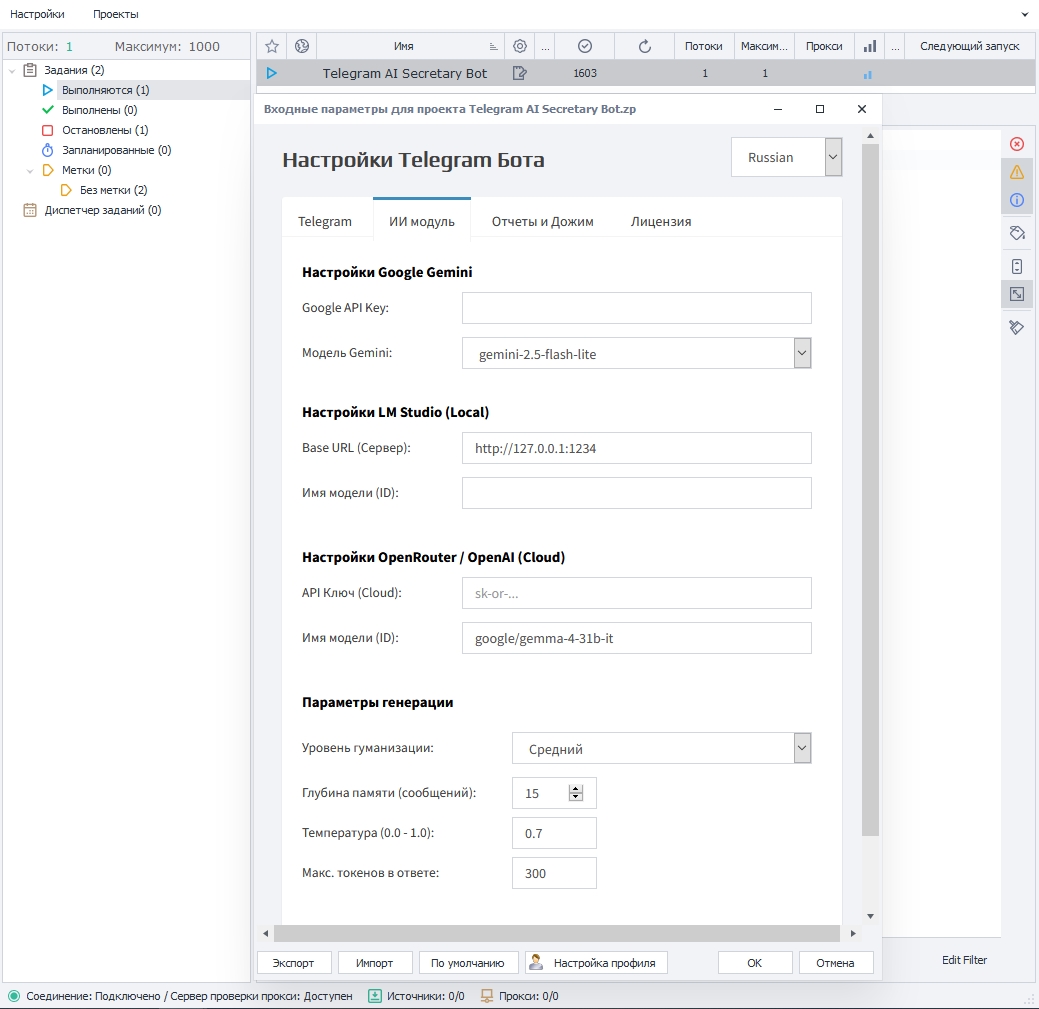Screen dimensions: 1039x1009
Task: Click small chart icon in bot row
Action: point(867,76)
